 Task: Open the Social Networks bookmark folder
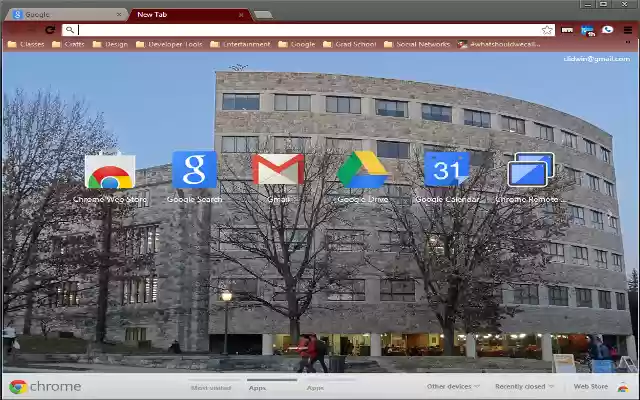point(417,44)
